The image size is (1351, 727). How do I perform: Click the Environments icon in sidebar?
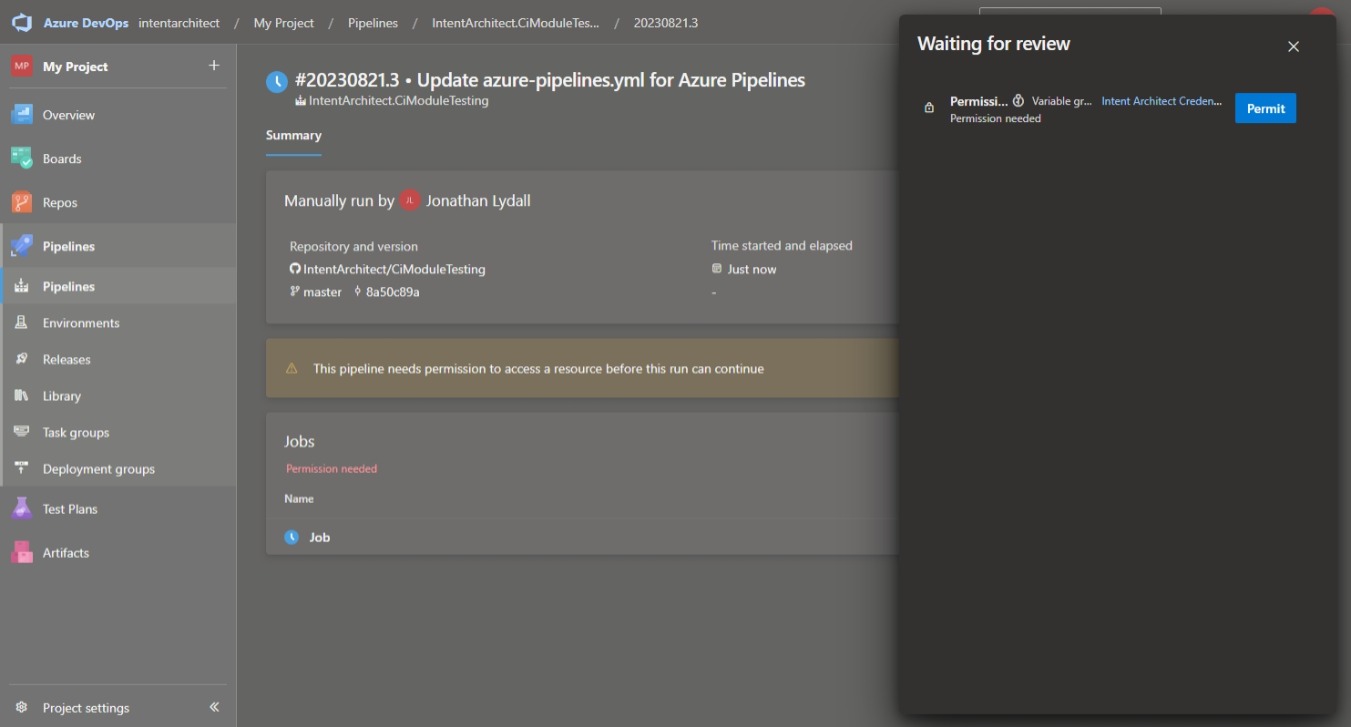(x=21, y=323)
